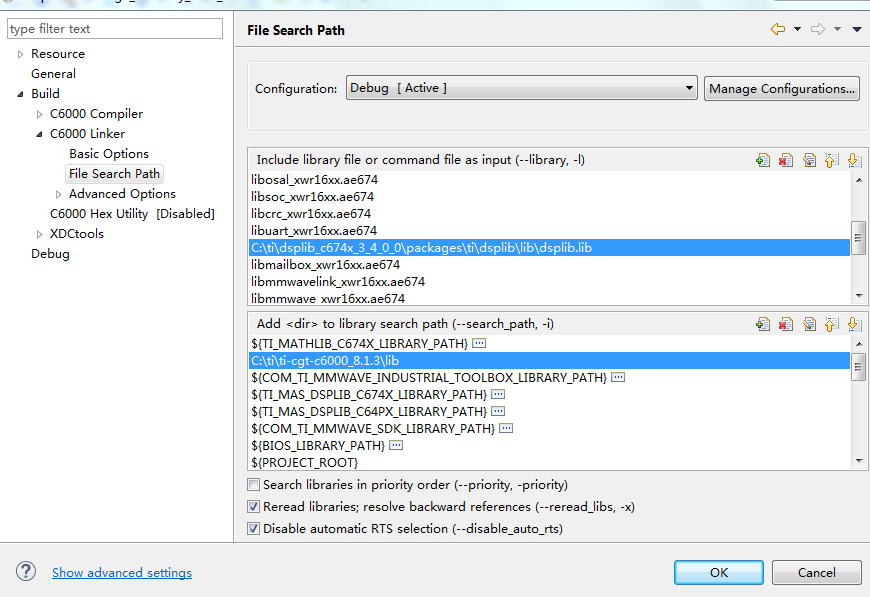The width and height of the screenshot is (870, 597).
Task: Click the help question mark icon
Action: tap(26, 572)
